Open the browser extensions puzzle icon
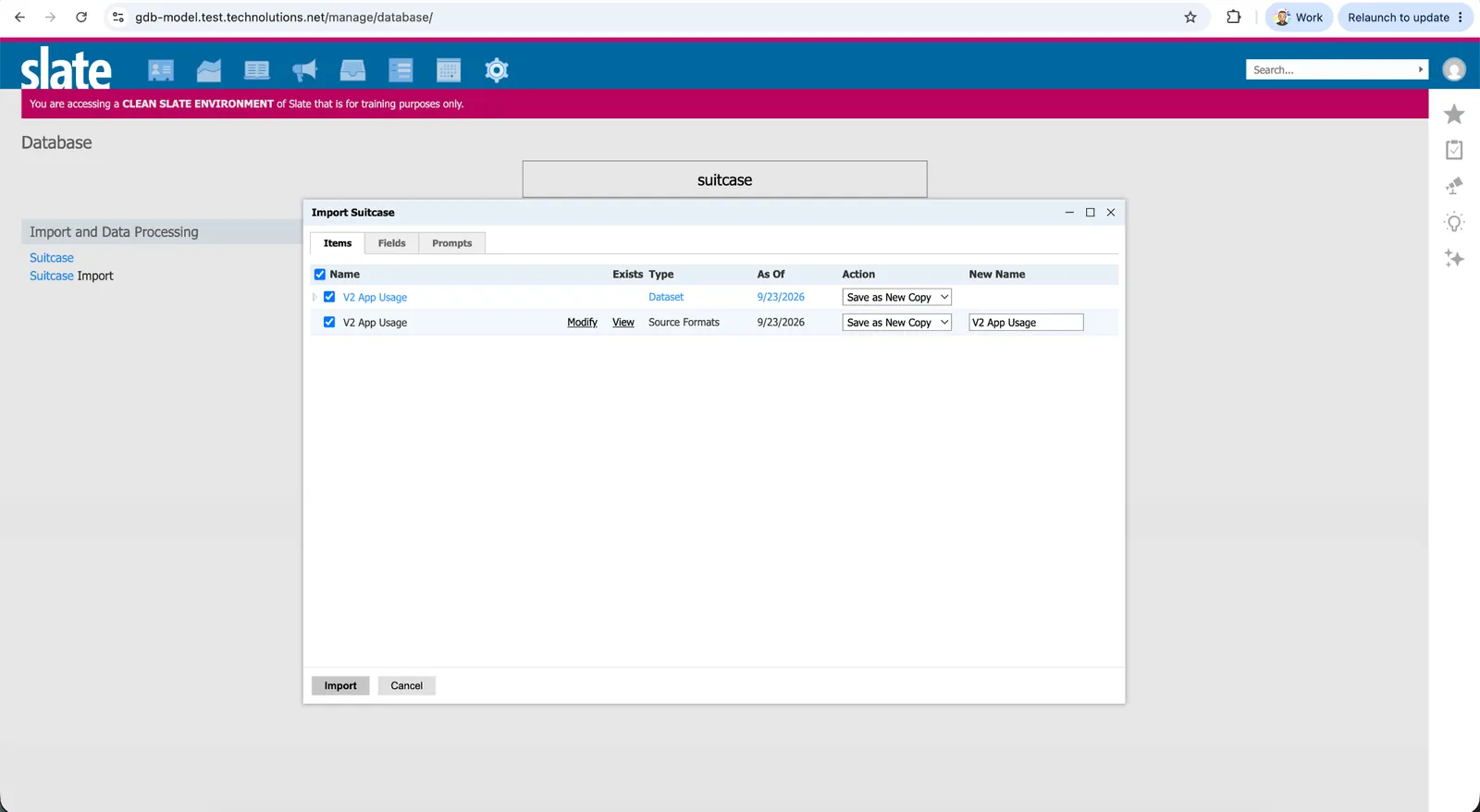The width and height of the screenshot is (1480, 812). pos(1233,18)
